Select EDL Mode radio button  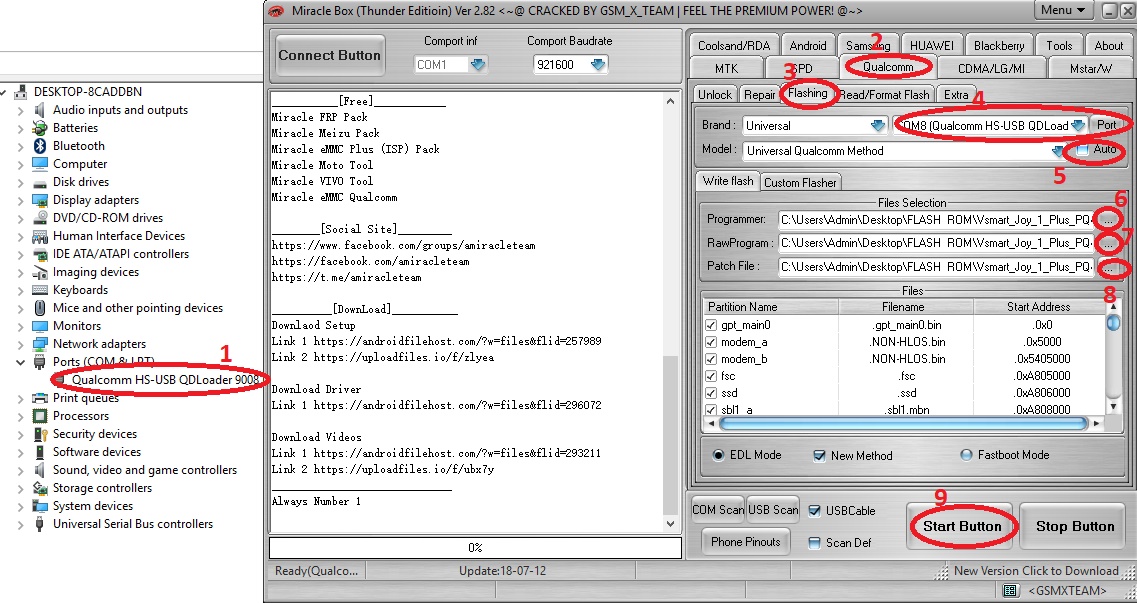719,455
